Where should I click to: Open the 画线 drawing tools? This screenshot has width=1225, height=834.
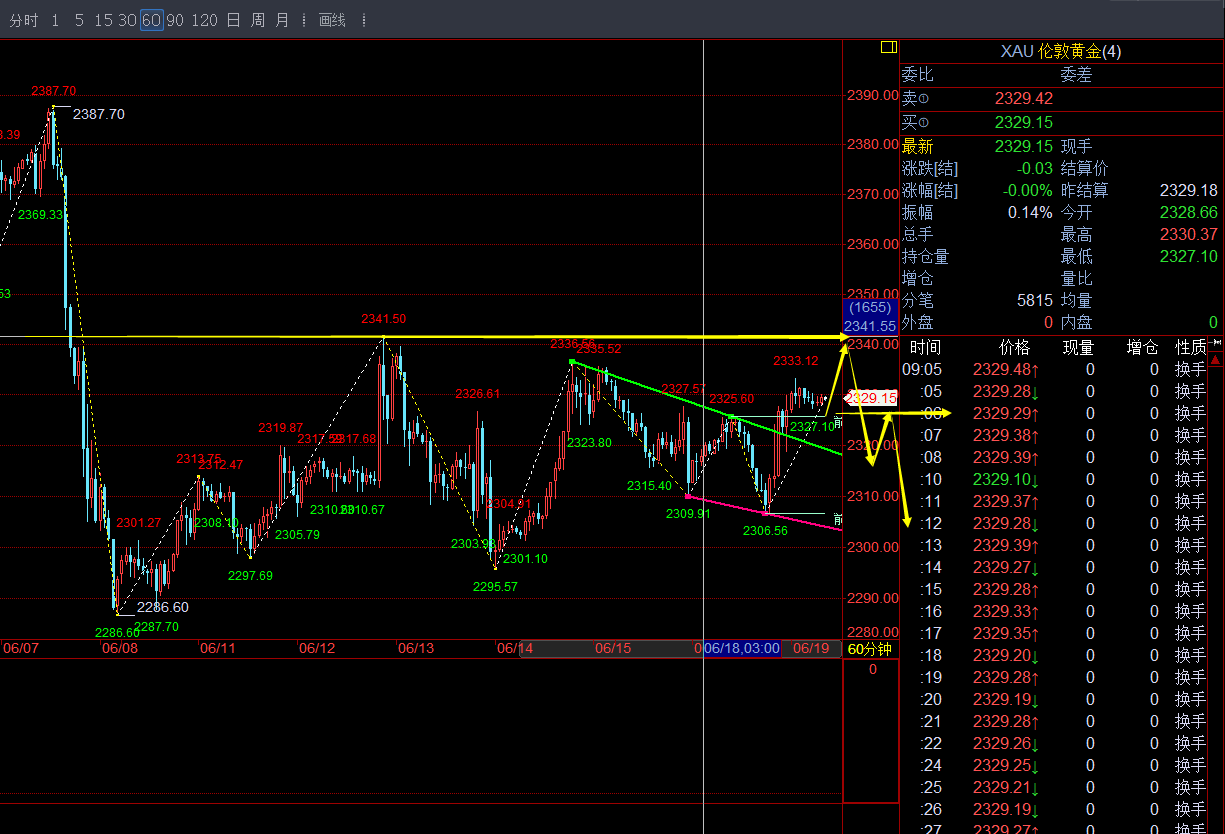[332, 20]
